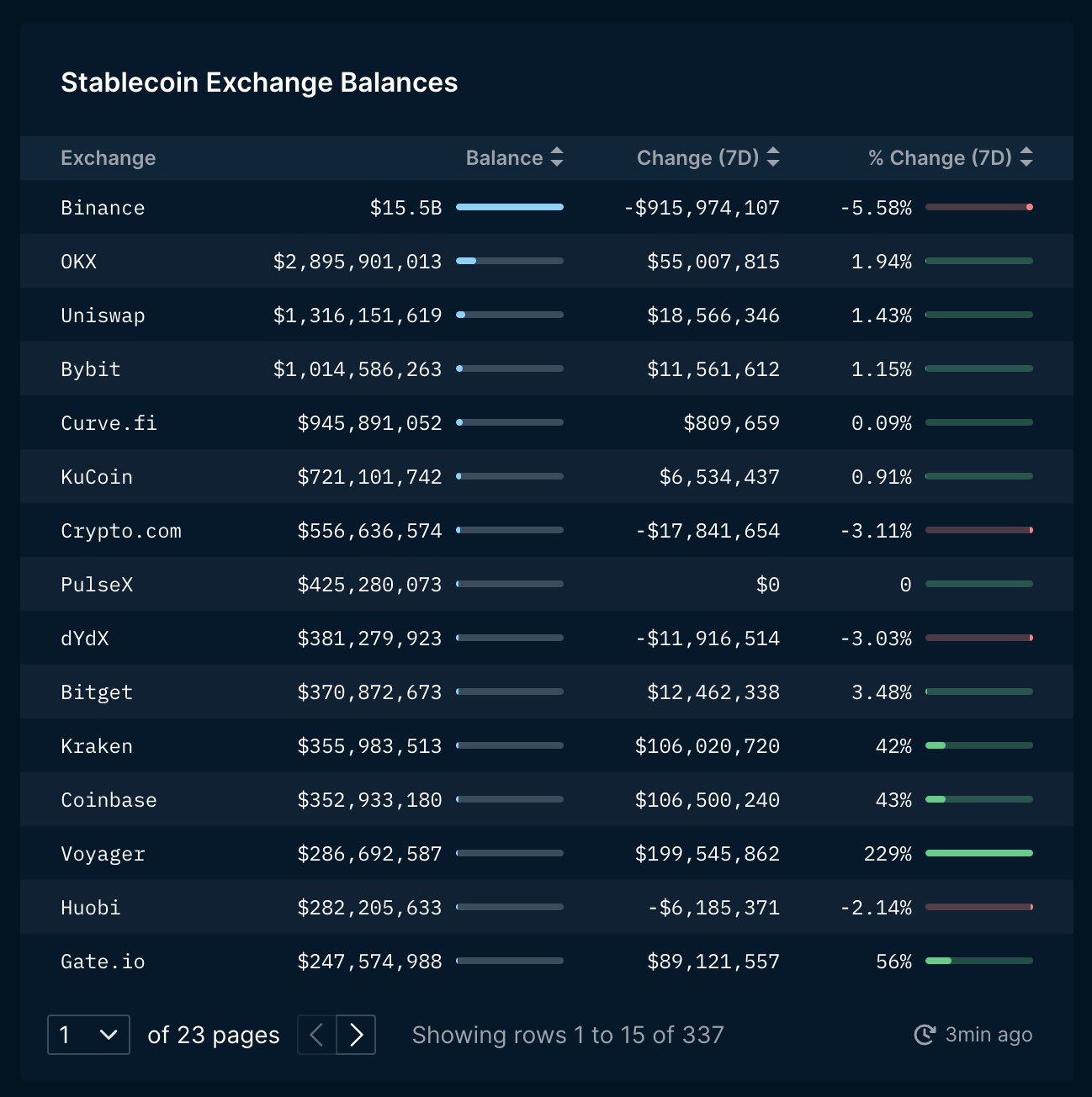The image size is (1092, 1097).
Task: Go to previous page arrow
Action: click(x=317, y=1035)
